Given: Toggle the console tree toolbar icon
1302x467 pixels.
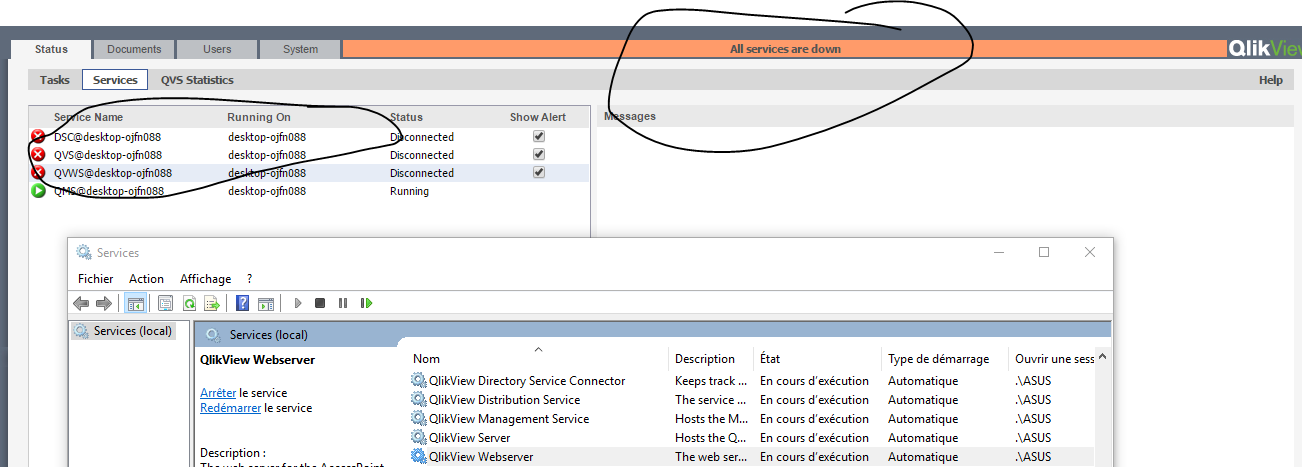Looking at the screenshot, I should (x=136, y=303).
